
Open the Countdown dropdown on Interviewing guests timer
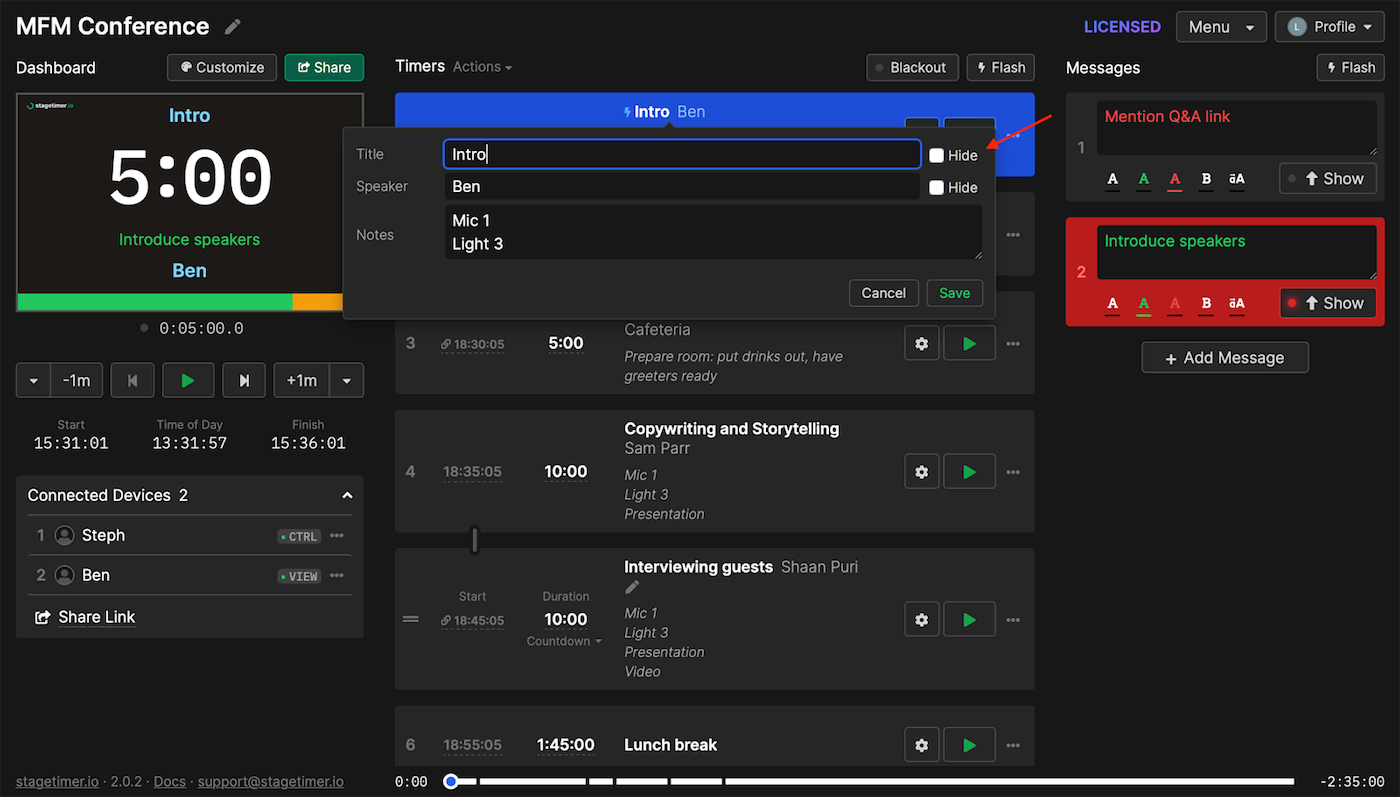click(x=564, y=641)
